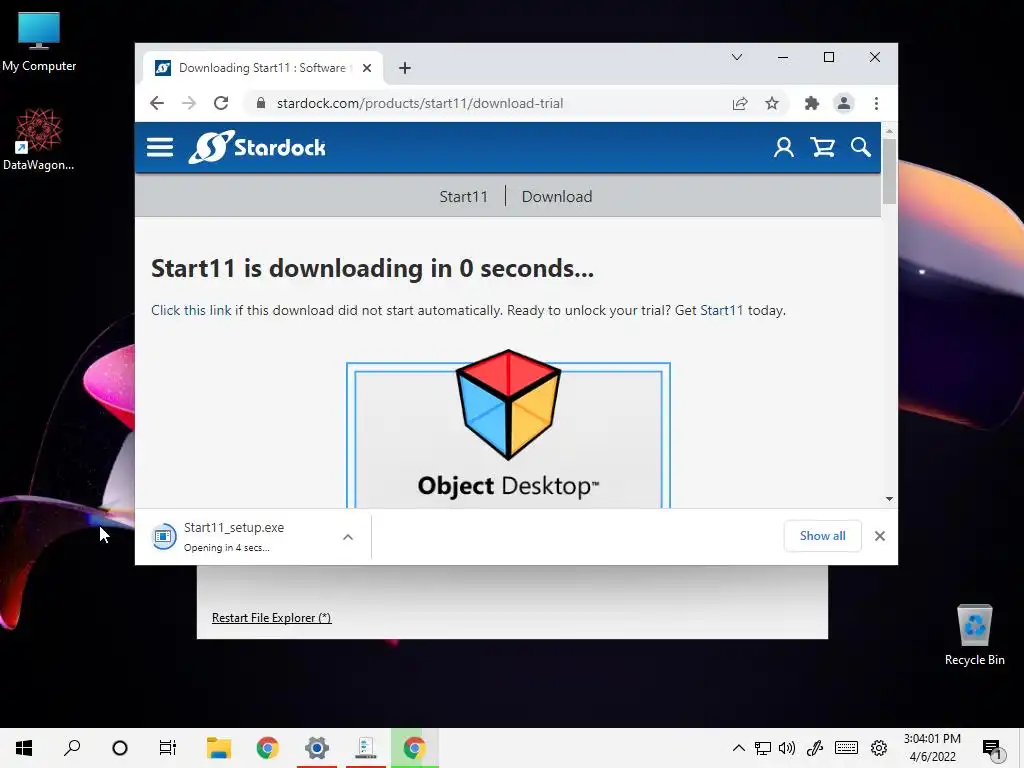Open the server tool taskbar icon

coord(366,748)
